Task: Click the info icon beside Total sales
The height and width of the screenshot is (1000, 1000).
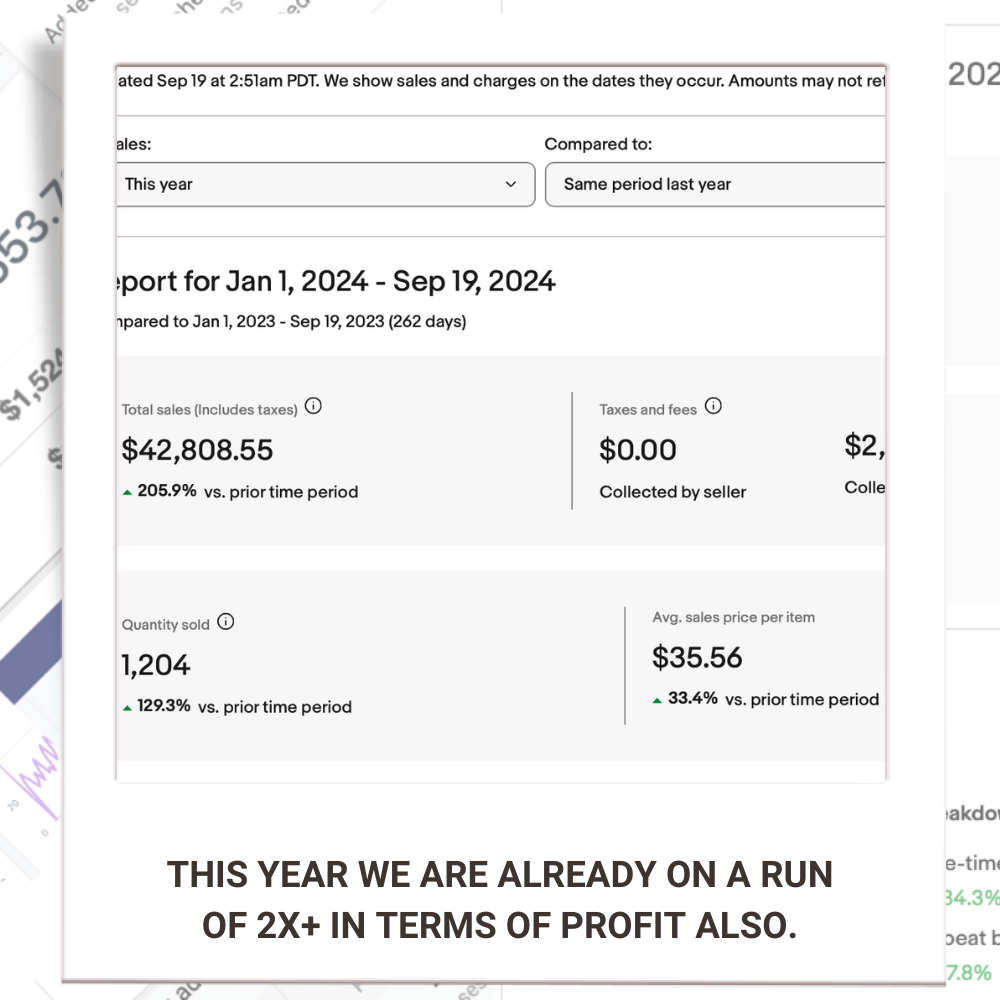Action: click(x=313, y=406)
